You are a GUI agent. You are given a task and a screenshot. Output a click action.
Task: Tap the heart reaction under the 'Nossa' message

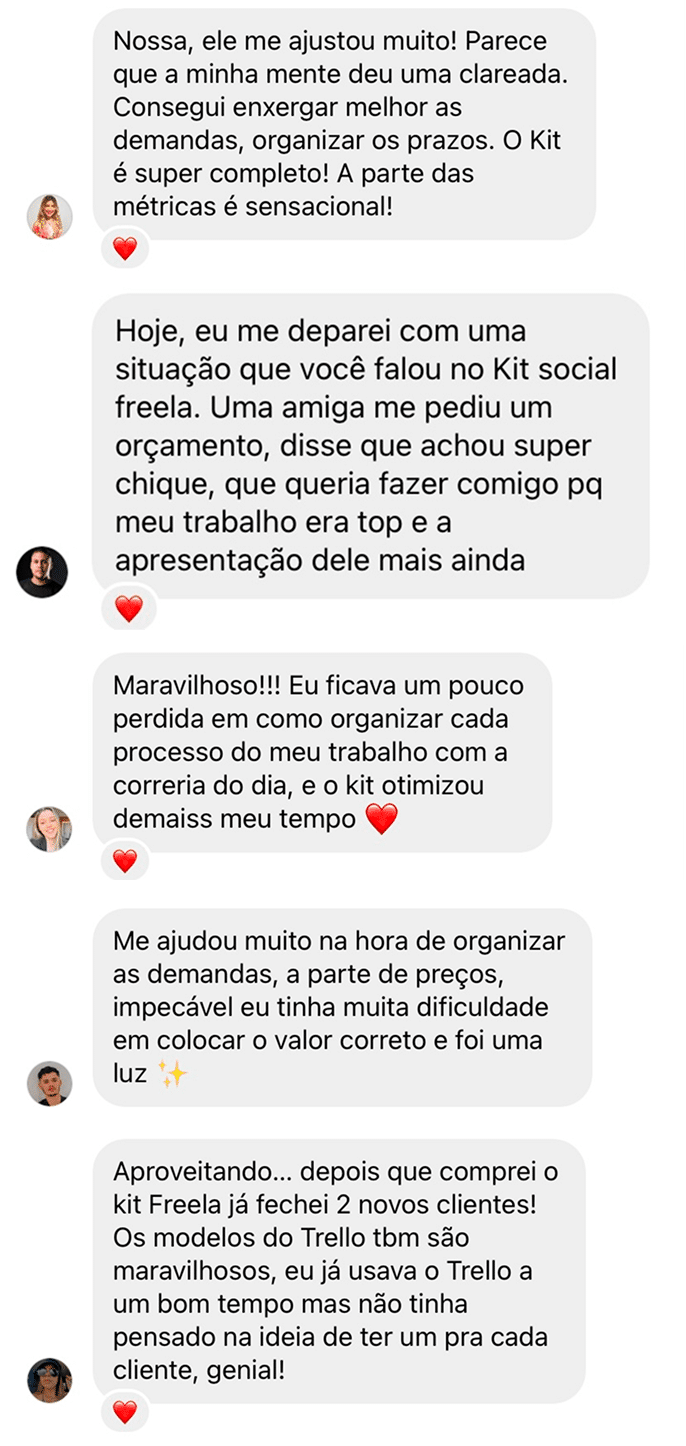(x=125, y=248)
